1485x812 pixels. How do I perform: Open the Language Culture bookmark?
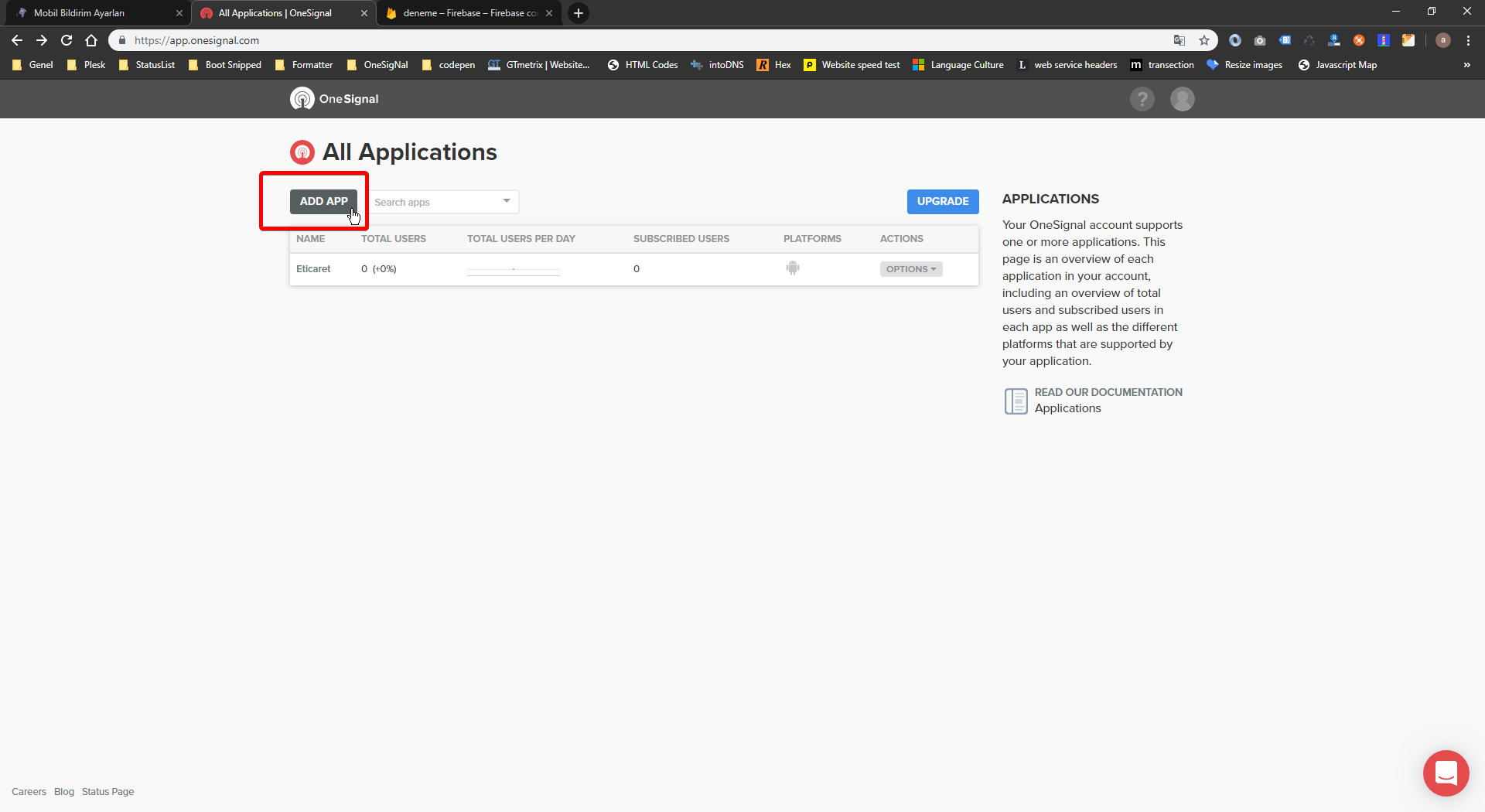pos(958,65)
